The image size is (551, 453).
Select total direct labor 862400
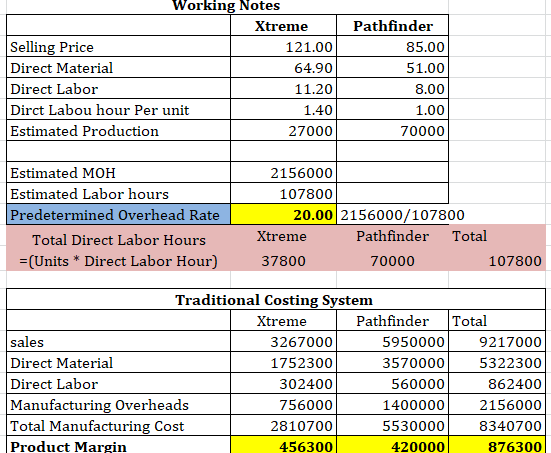pos(497,384)
